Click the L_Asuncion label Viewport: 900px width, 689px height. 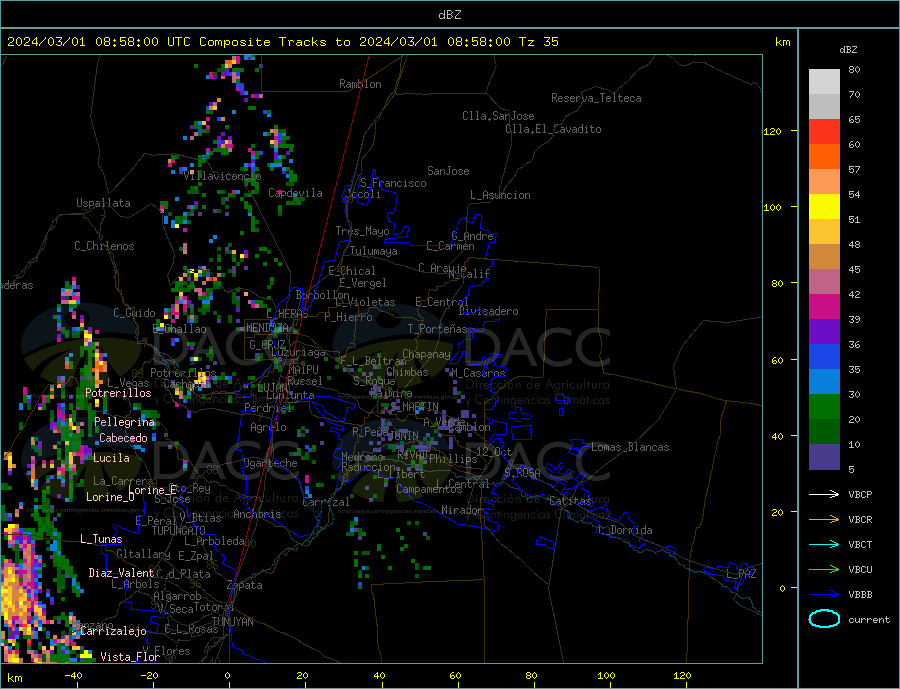500,195
